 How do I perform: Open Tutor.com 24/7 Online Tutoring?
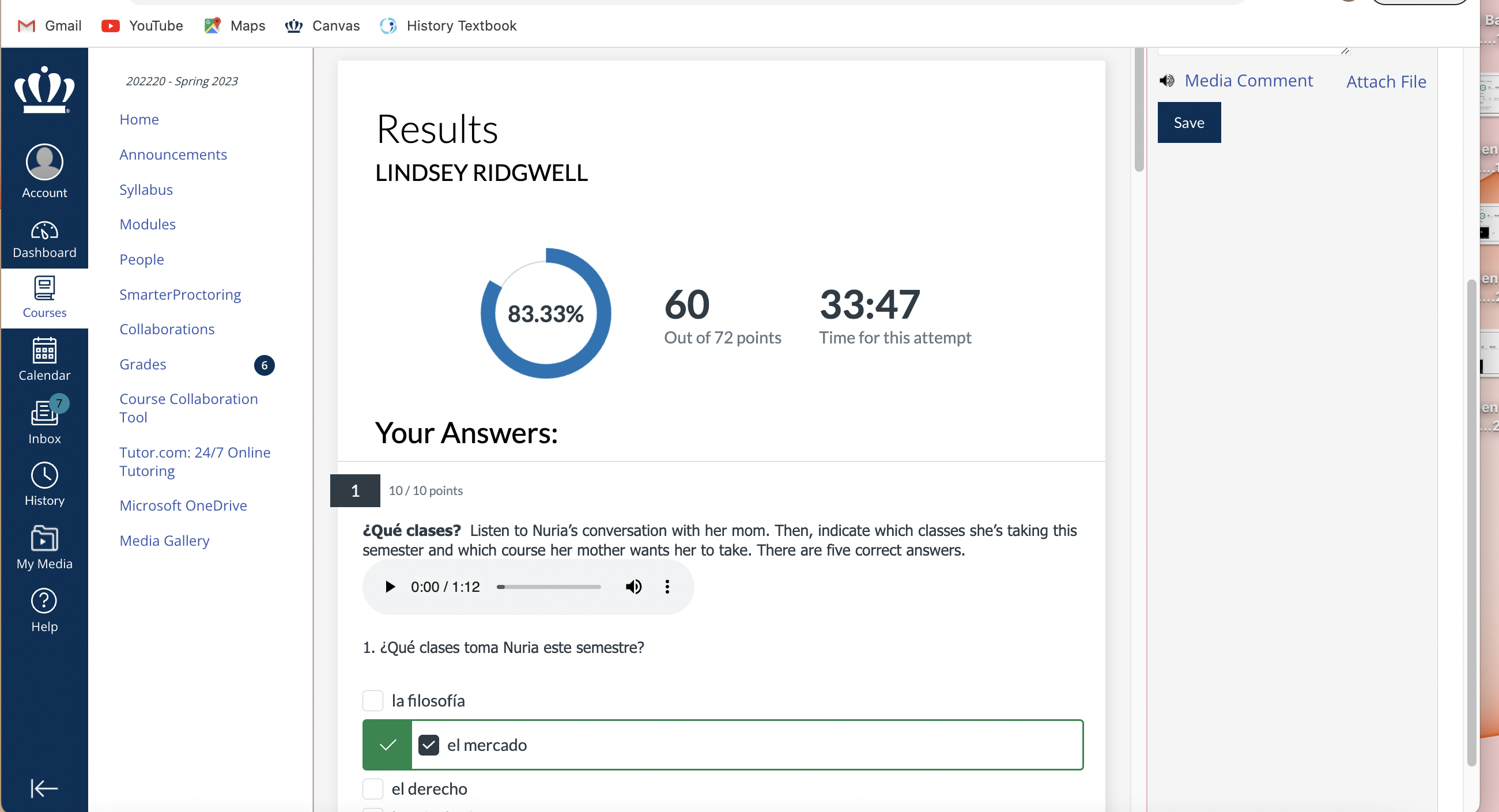pyautogui.click(x=195, y=462)
